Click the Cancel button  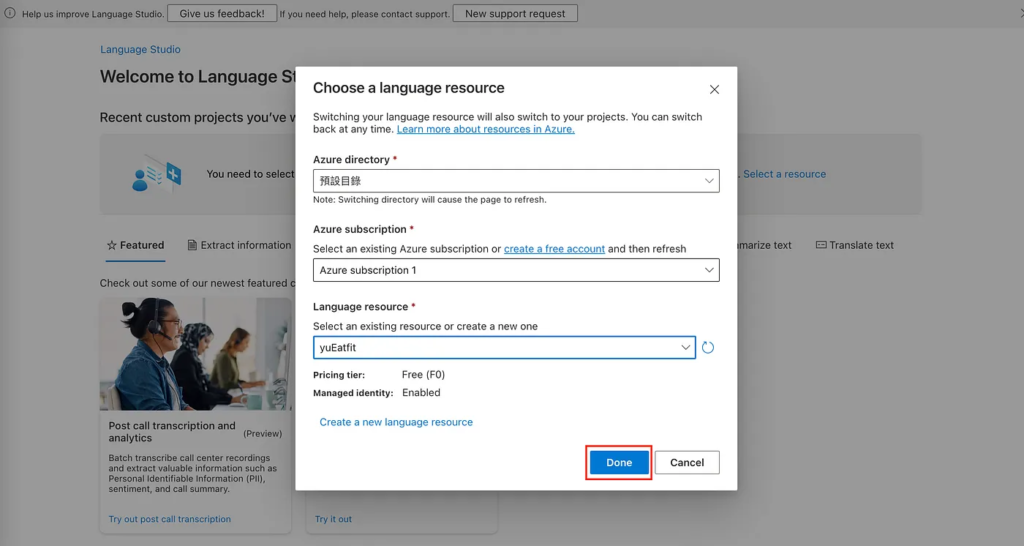[687, 463]
